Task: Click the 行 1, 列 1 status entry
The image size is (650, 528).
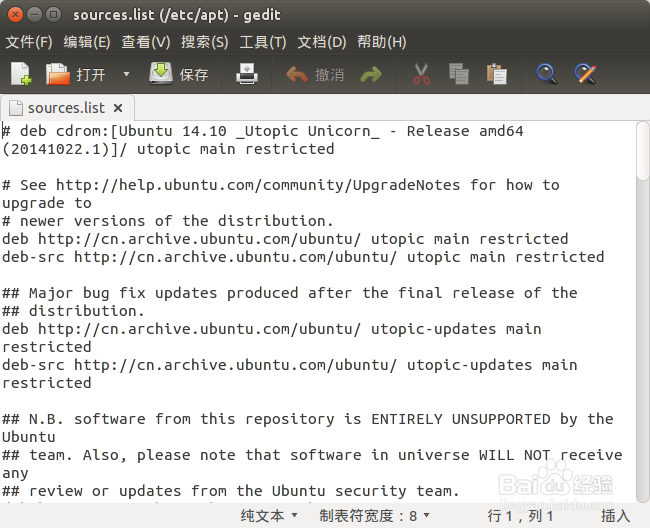Action: tap(520, 516)
